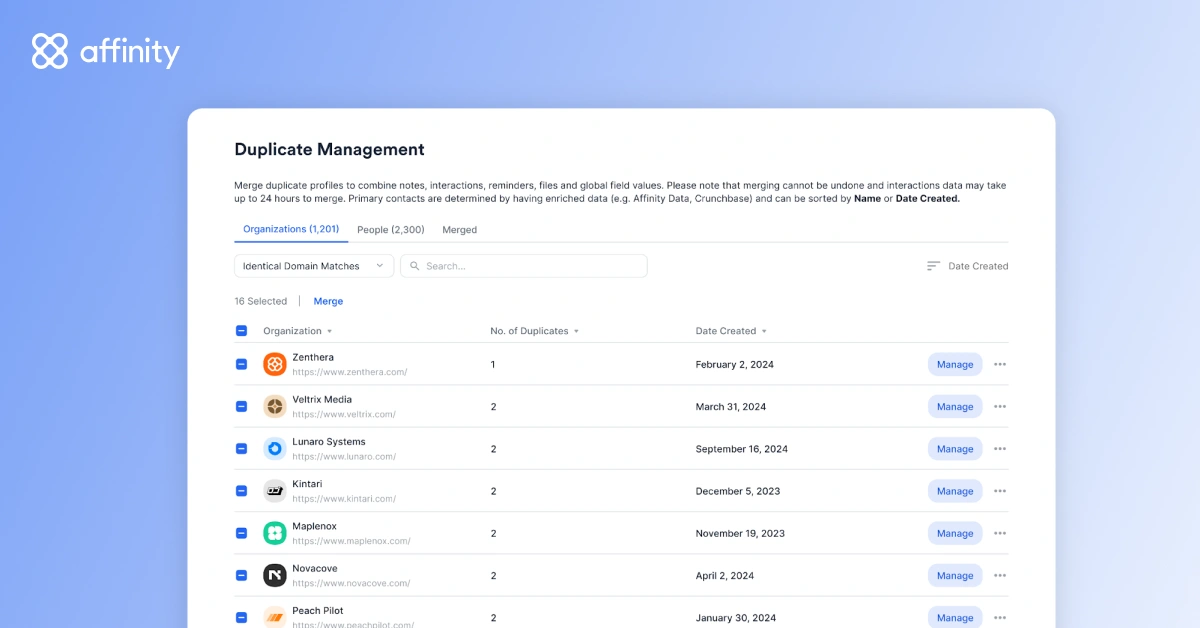Screen dimensions: 1200x628
Task: Open more options for Lunaro Systems row
Action: (x=1000, y=449)
